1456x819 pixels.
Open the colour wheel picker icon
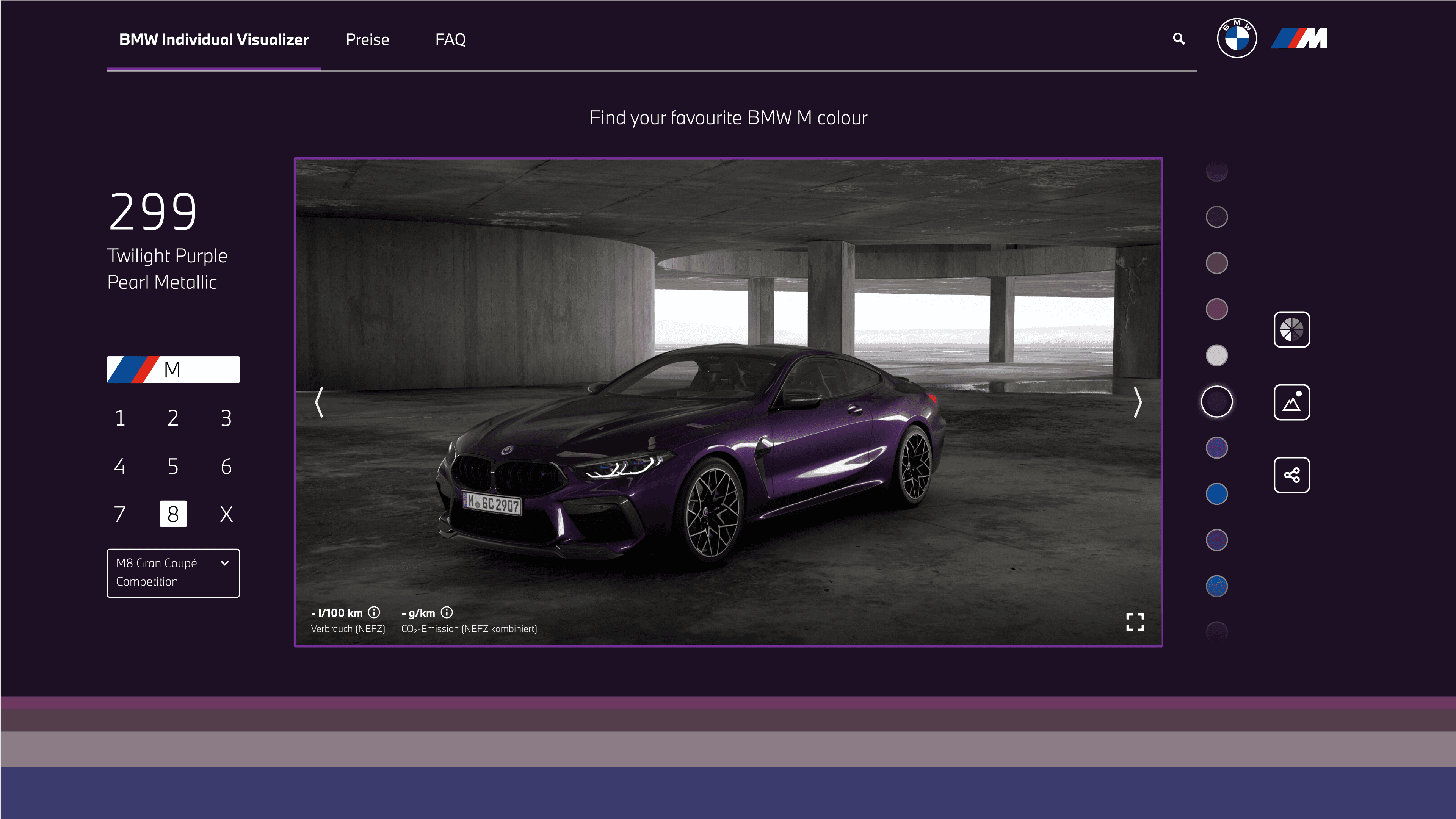[x=1291, y=329]
